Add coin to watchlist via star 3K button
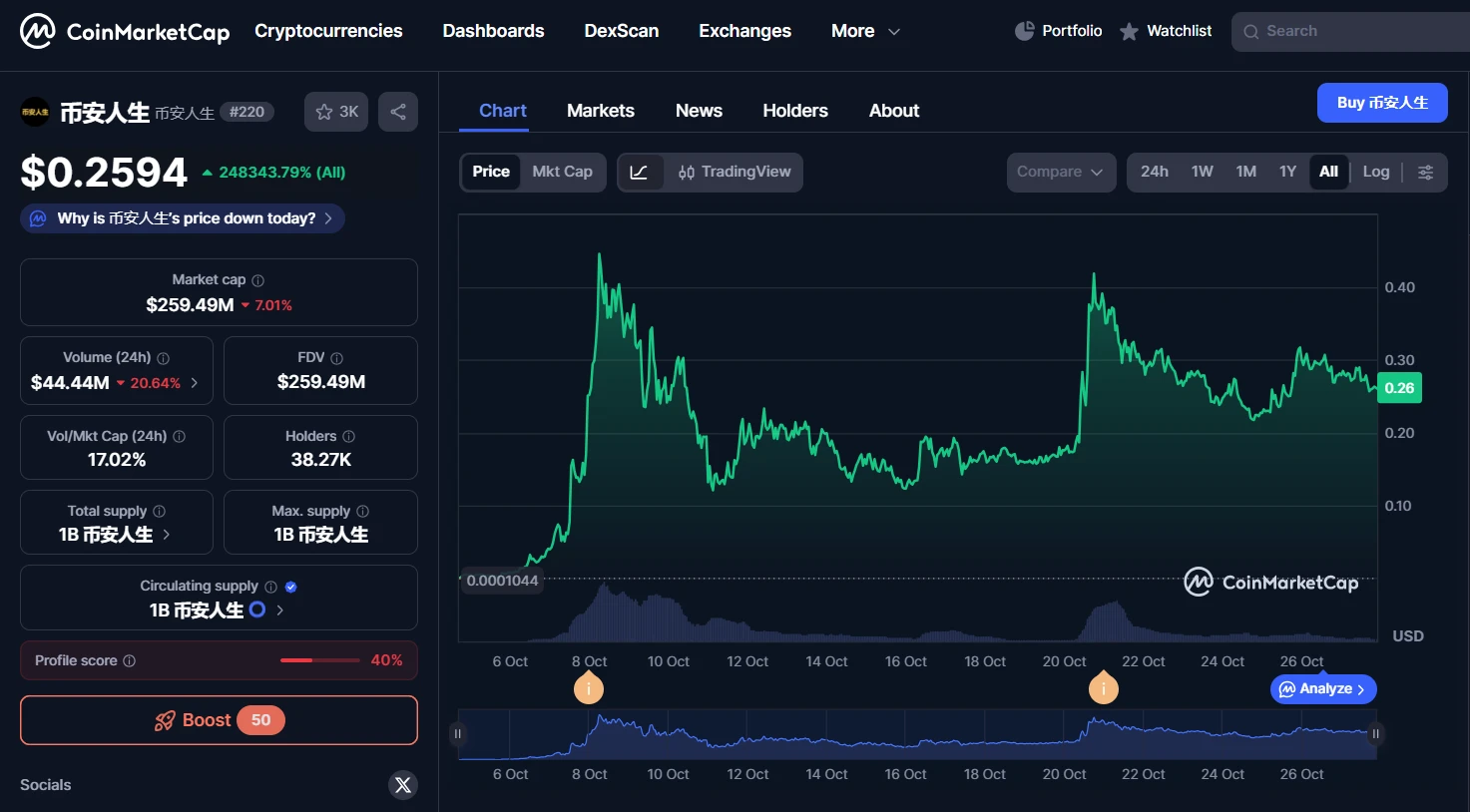The image size is (1470, 812). point(336,112)
